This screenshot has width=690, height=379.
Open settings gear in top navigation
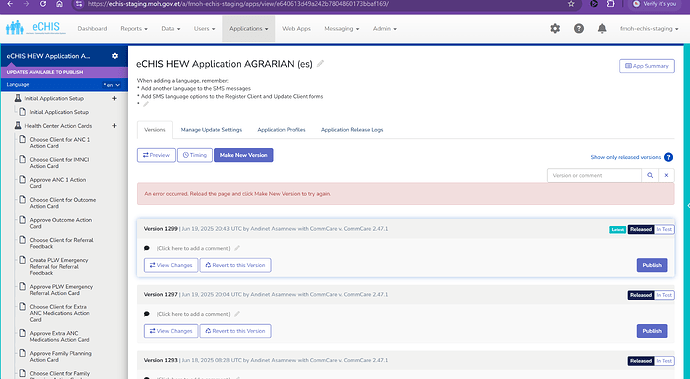pos(555,29)
